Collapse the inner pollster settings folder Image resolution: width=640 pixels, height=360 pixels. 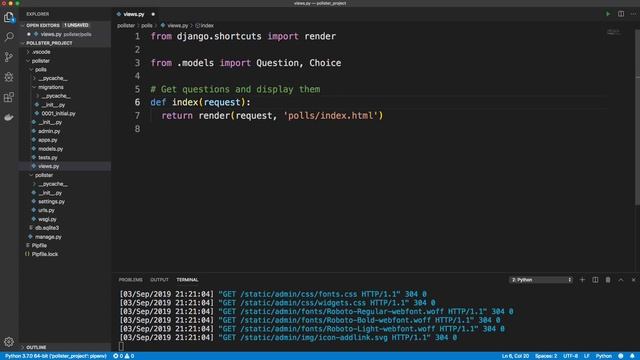(x=44, y=175)
